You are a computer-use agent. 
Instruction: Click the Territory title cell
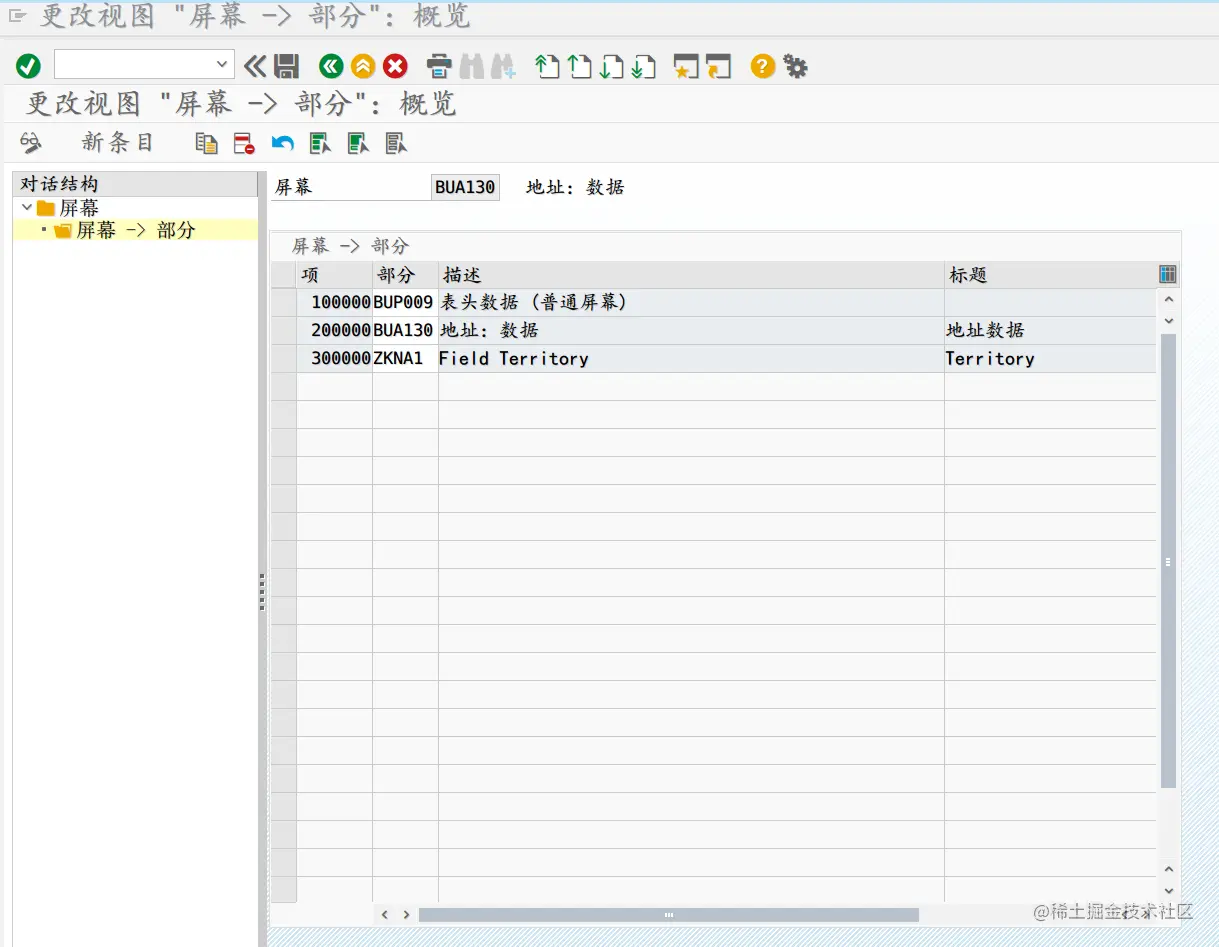click(x=1050, y=359)
